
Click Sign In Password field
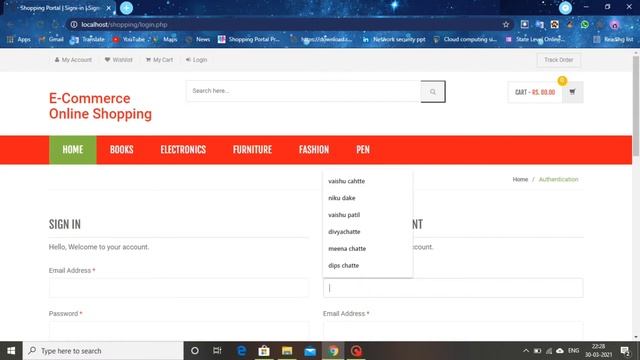[x=179, y=331]
